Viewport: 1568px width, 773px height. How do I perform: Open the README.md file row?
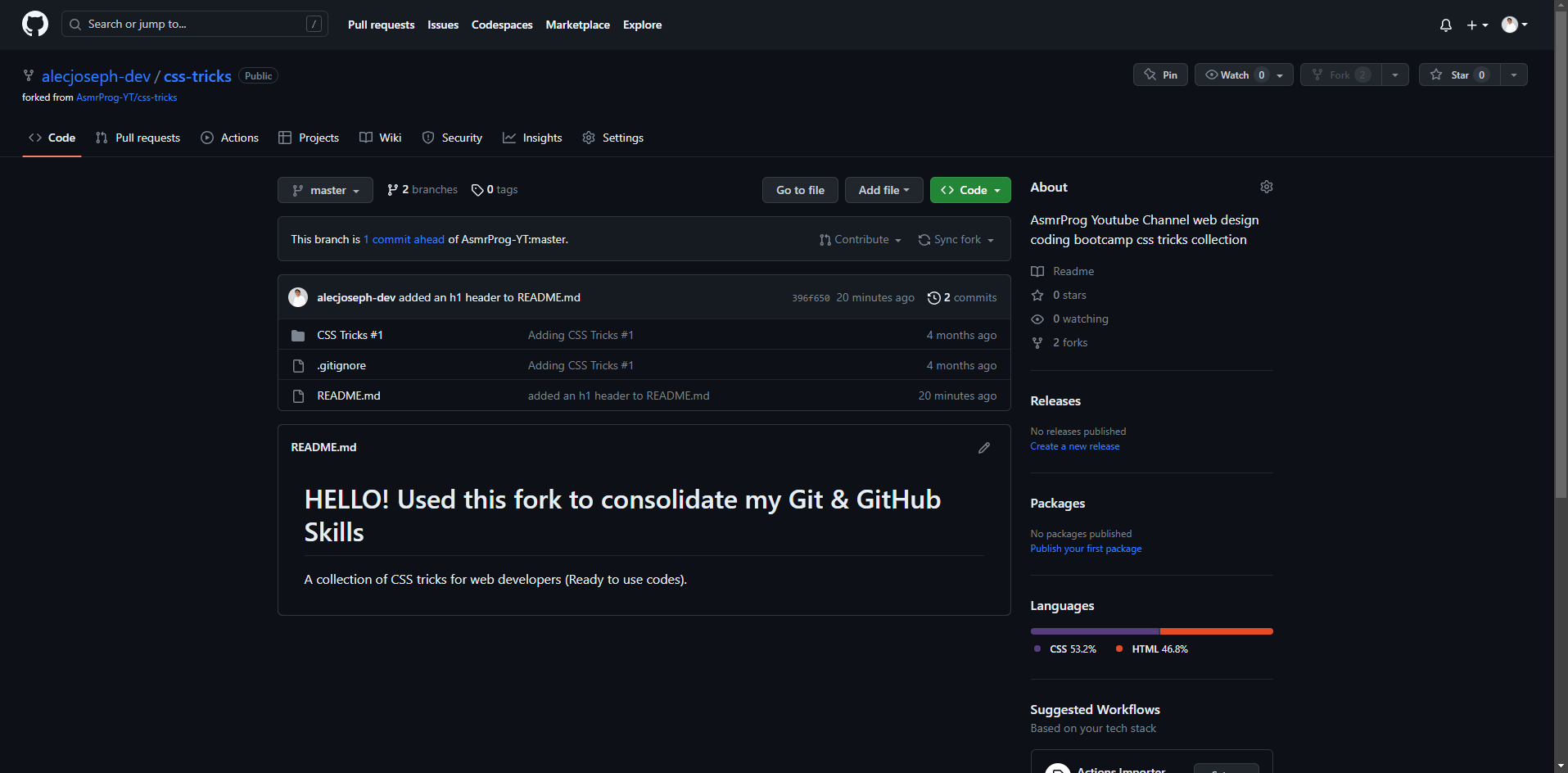349,396
